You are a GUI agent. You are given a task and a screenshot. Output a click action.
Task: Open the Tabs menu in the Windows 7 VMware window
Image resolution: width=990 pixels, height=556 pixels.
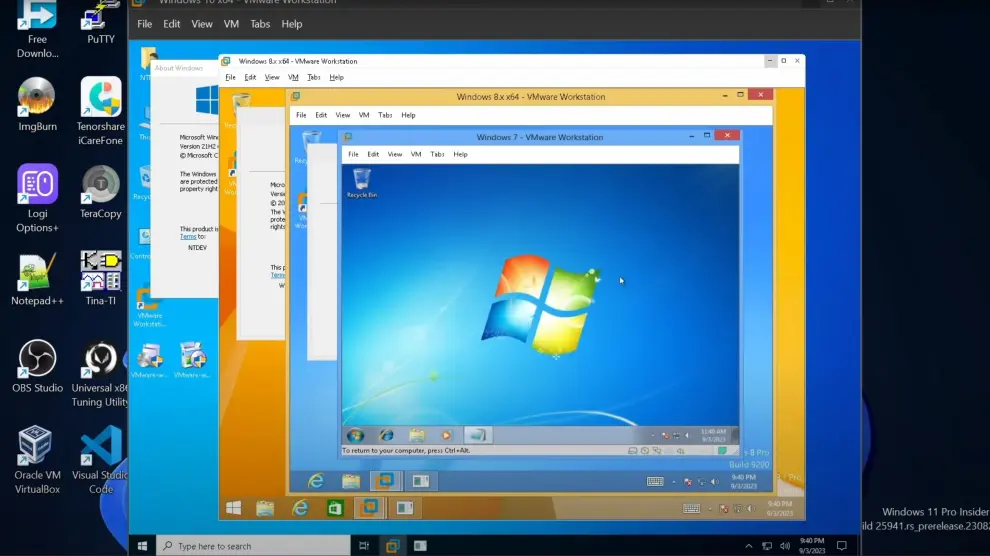(437, 154)
